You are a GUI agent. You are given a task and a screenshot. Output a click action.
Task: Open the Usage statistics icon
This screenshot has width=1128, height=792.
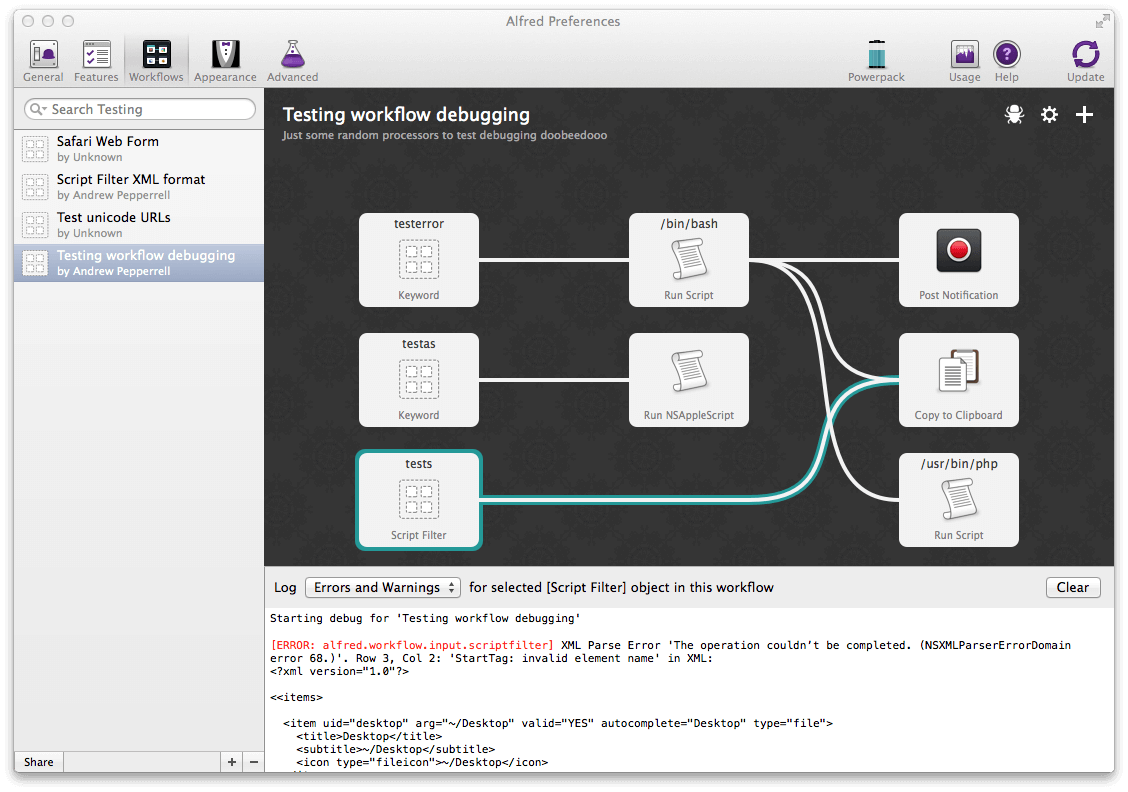coord(964,59)
